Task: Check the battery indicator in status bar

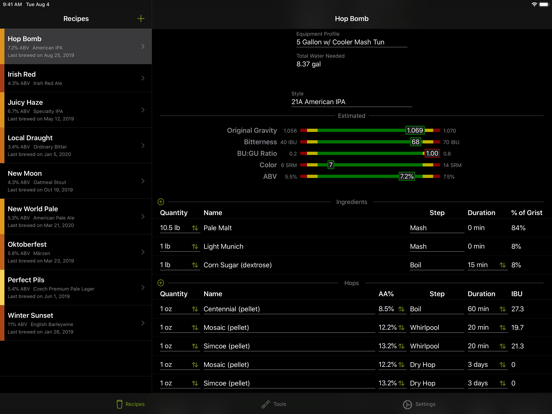Action: pyautogui.click(x=544, y=4)
